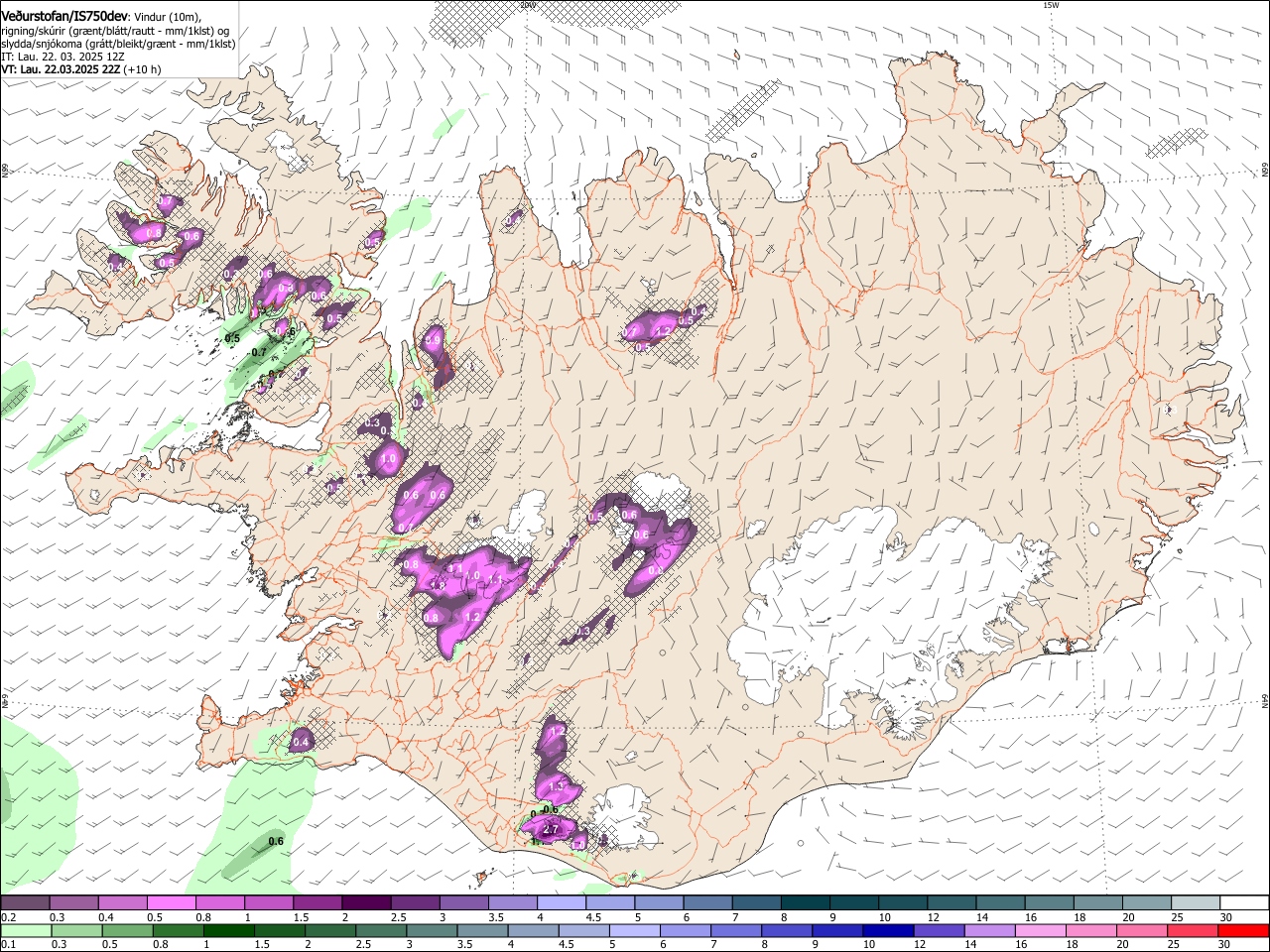Click the white 30 swatch in snow legend
Screen dimensions: 1270x952
click(x=1243, y=903)
